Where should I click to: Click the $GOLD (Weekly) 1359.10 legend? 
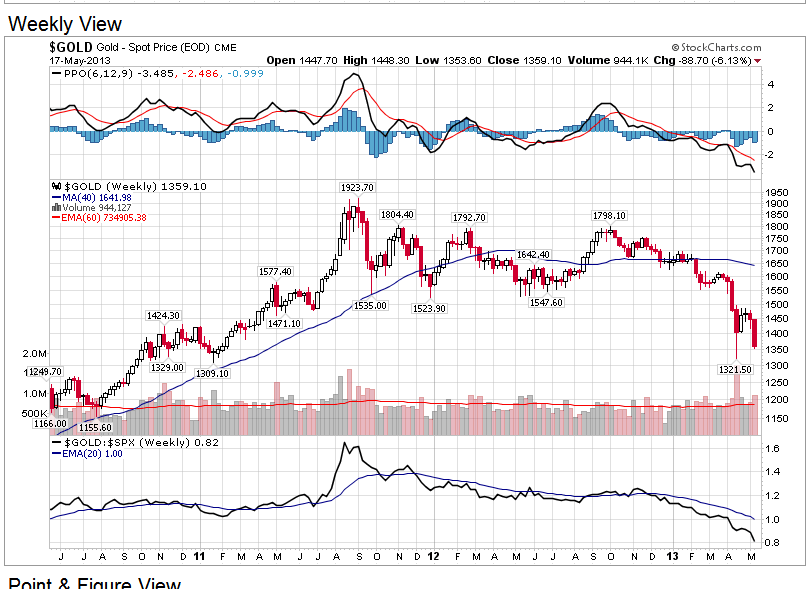pyautogui.click(x=135, y=186)
